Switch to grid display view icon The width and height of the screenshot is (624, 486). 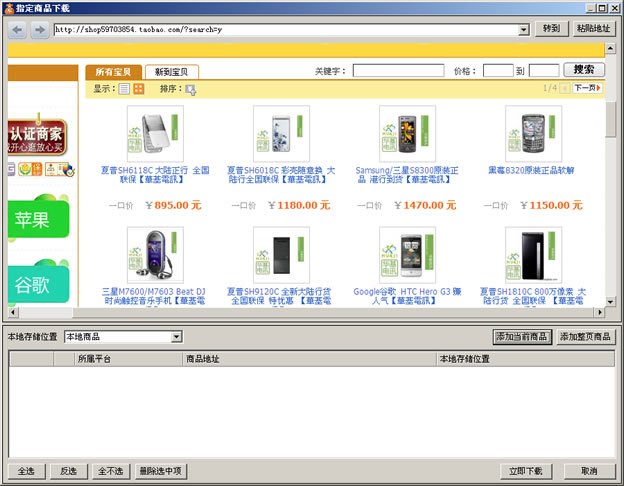coord(138,89)
